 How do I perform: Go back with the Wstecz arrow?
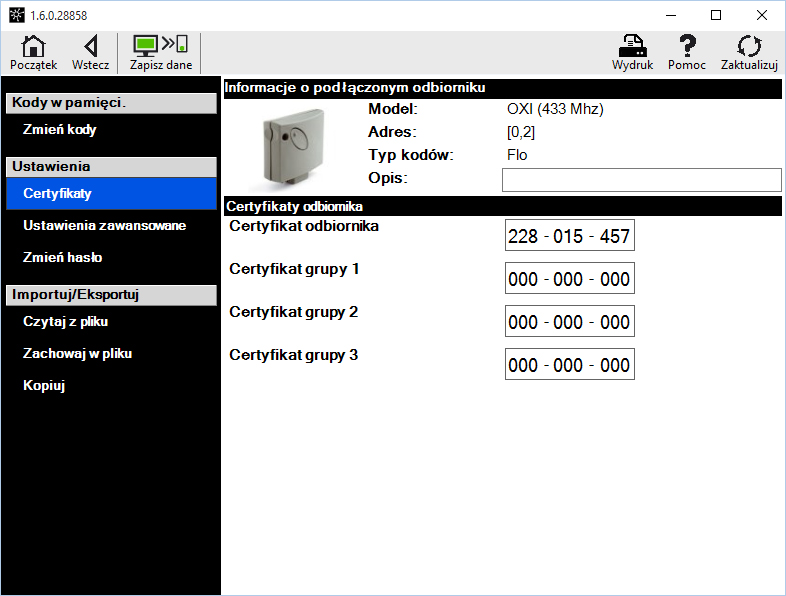90,52
